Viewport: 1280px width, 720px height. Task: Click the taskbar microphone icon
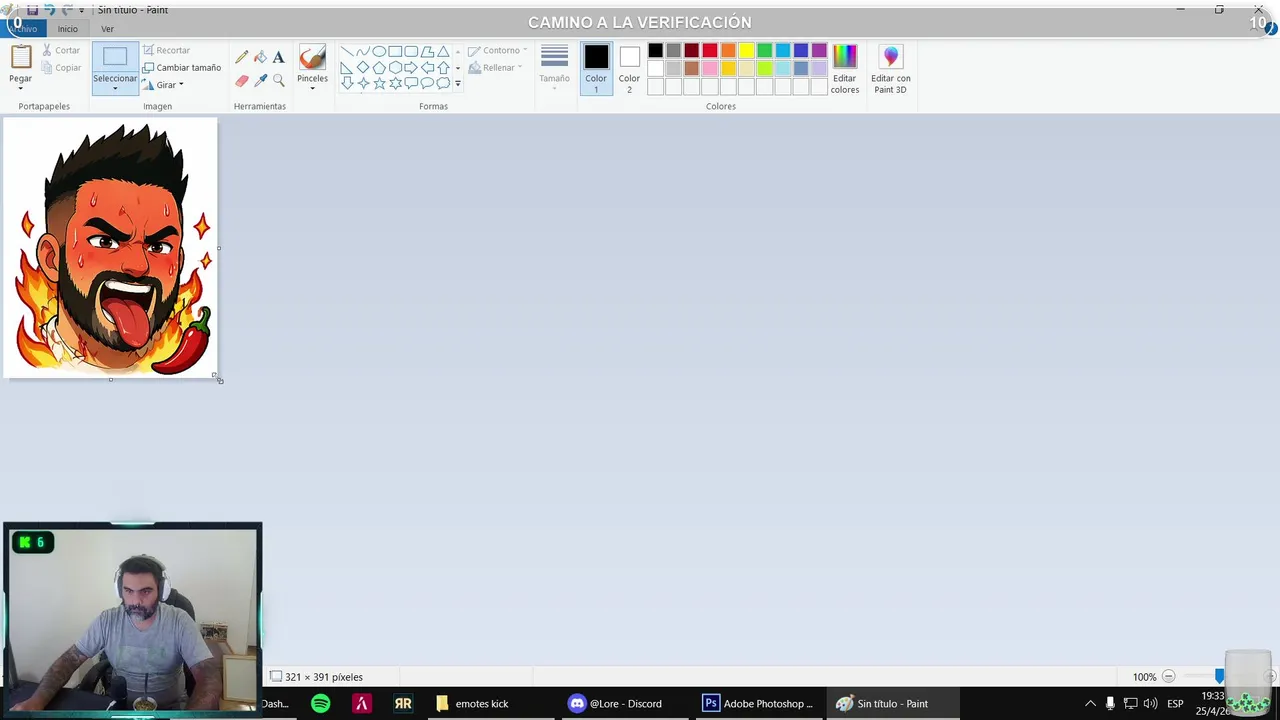click(x=1110, y=703)
